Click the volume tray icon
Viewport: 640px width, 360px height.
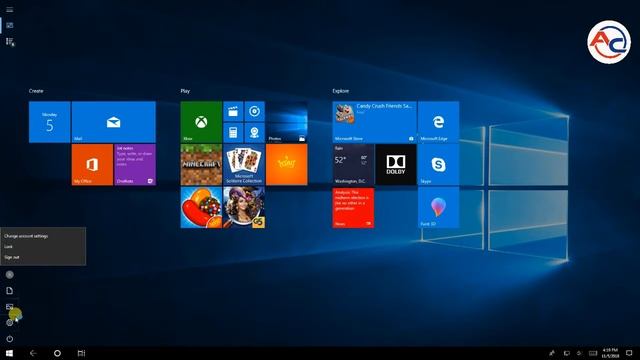[x=579, y=353]
